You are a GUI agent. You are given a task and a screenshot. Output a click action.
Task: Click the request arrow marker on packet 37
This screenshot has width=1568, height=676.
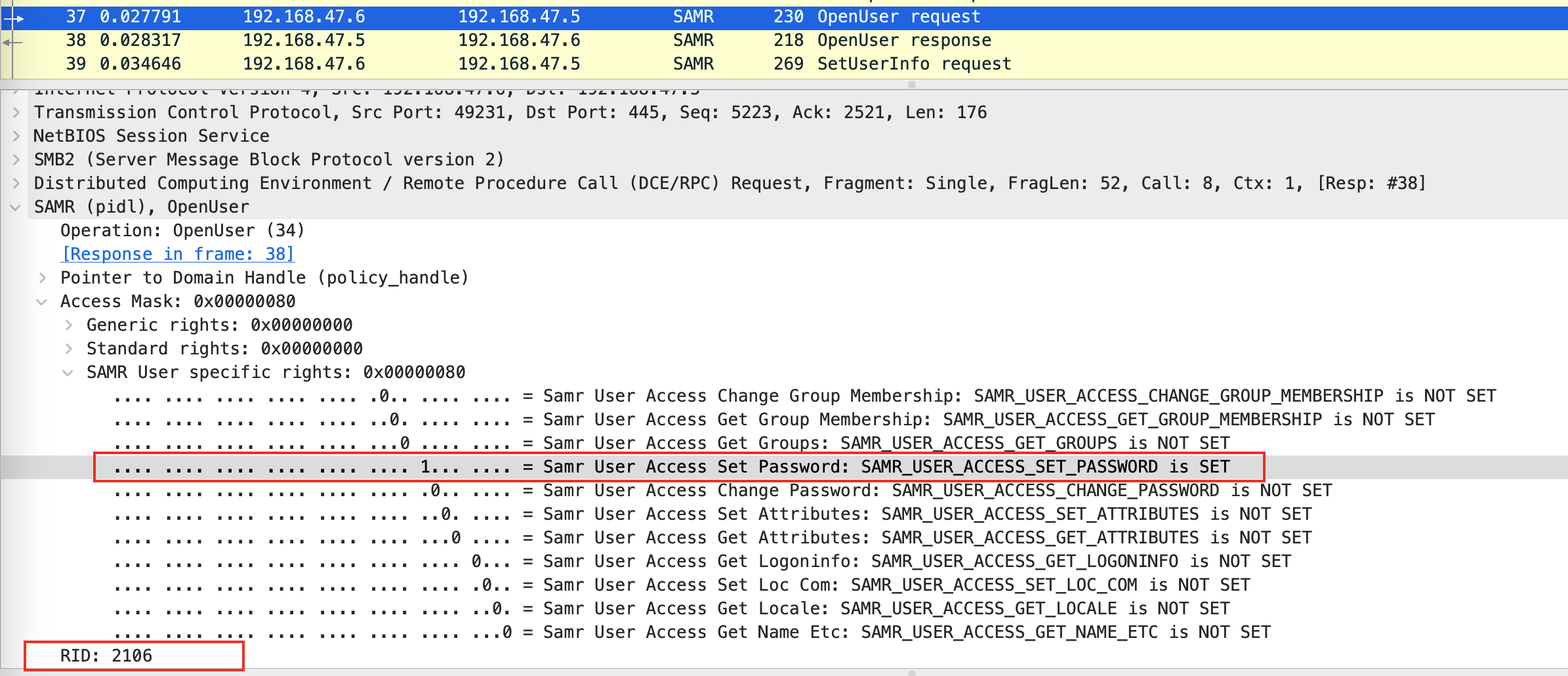[x=14, y=18]
